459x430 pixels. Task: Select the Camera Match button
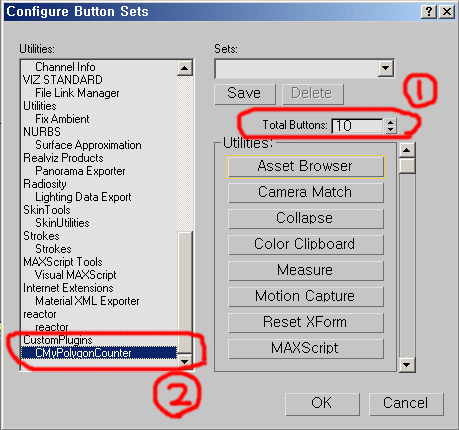[306, 192]
